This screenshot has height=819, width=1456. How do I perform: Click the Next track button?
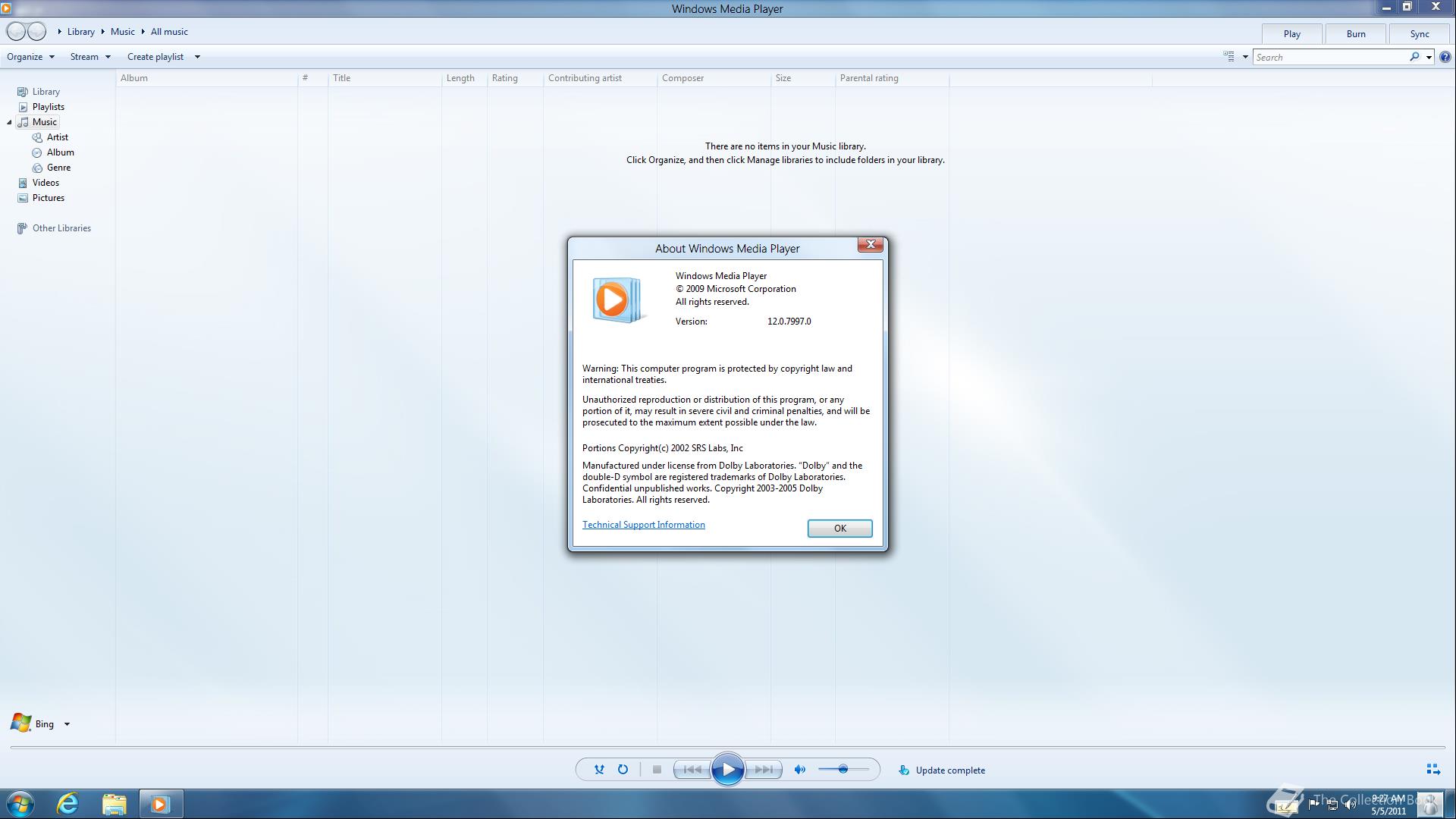coord(763,770)
